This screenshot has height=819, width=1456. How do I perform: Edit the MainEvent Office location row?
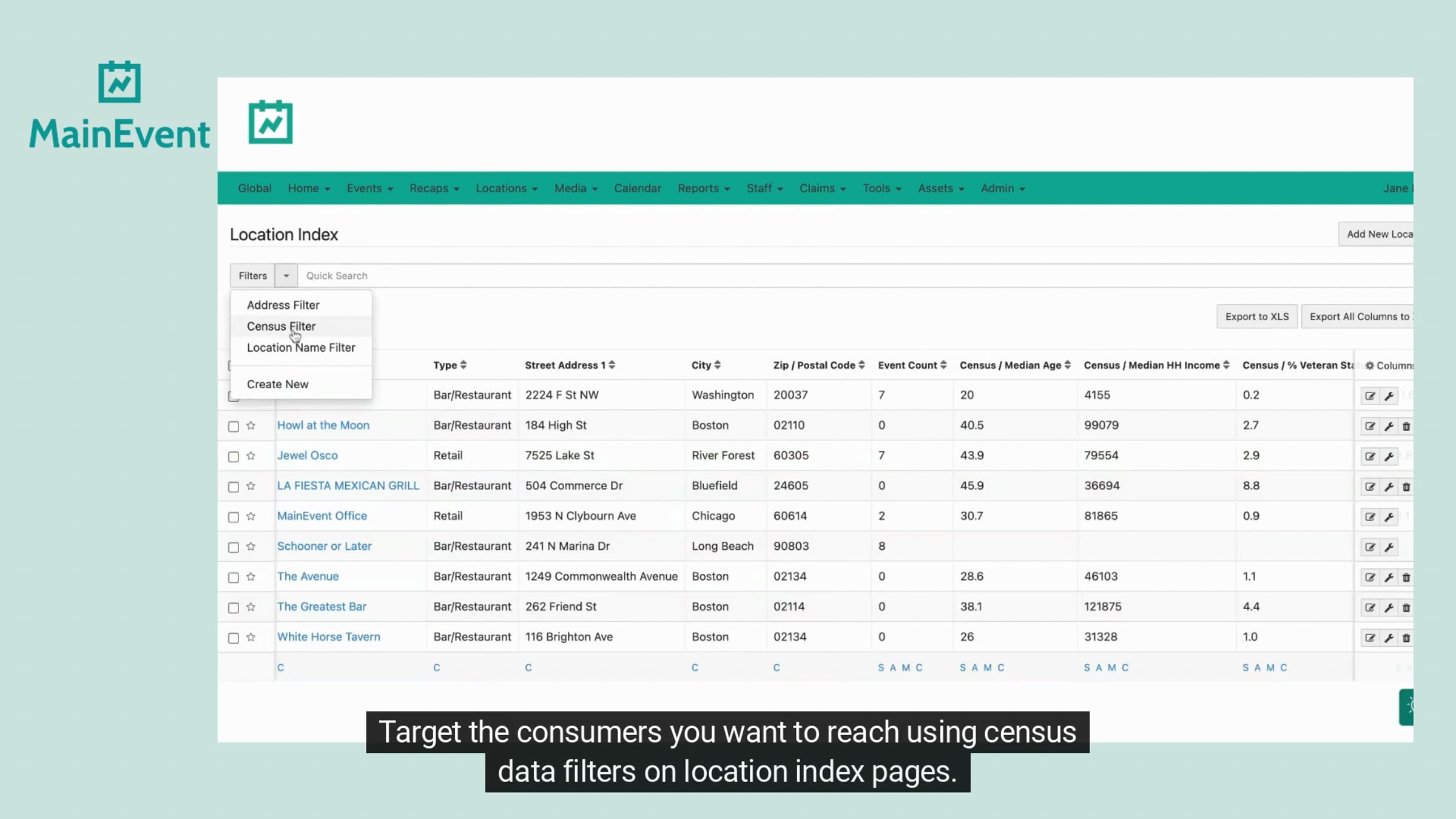click(1370, 517)
